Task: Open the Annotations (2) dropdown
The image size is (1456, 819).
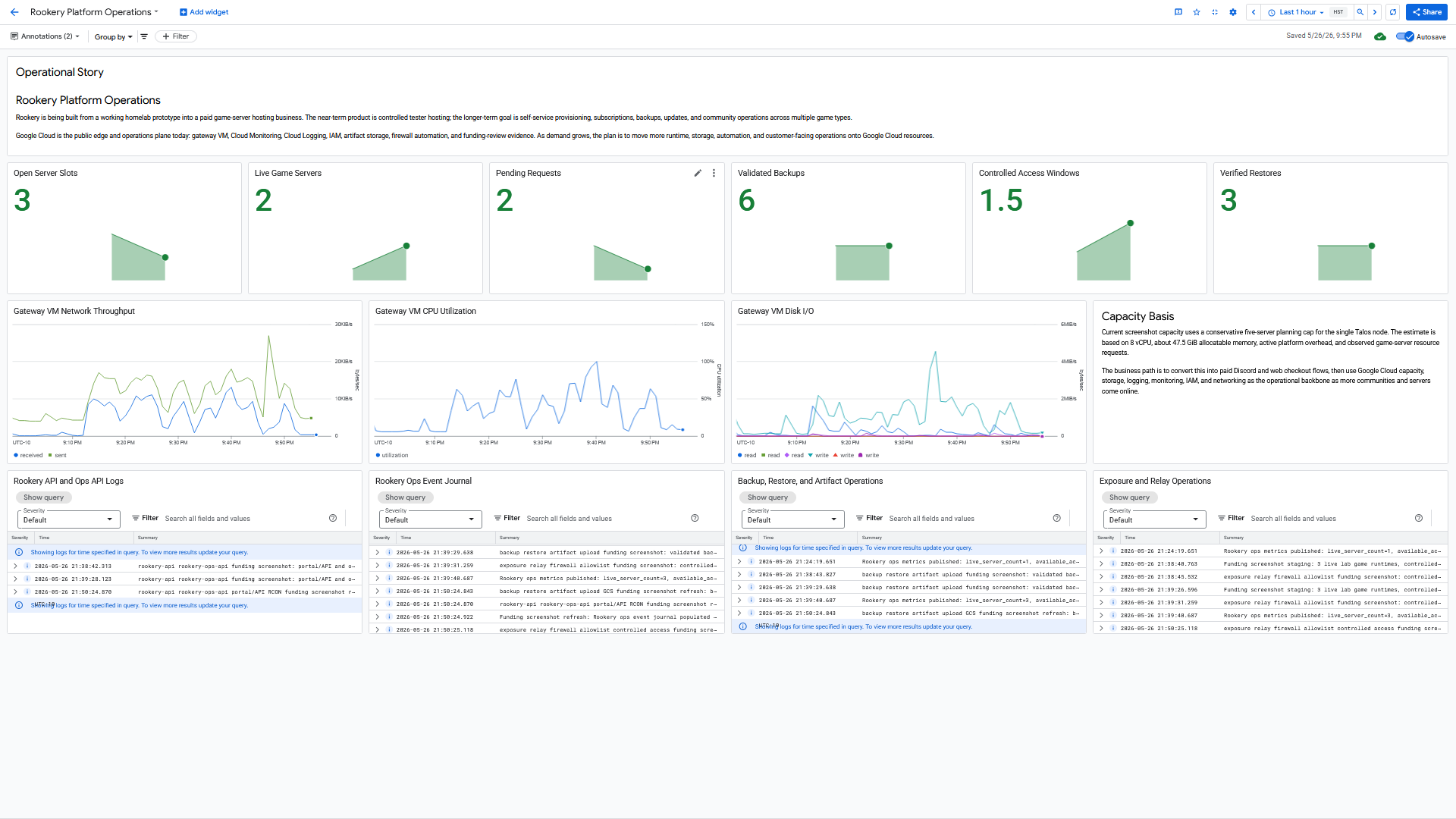Action: pos(45,36)
